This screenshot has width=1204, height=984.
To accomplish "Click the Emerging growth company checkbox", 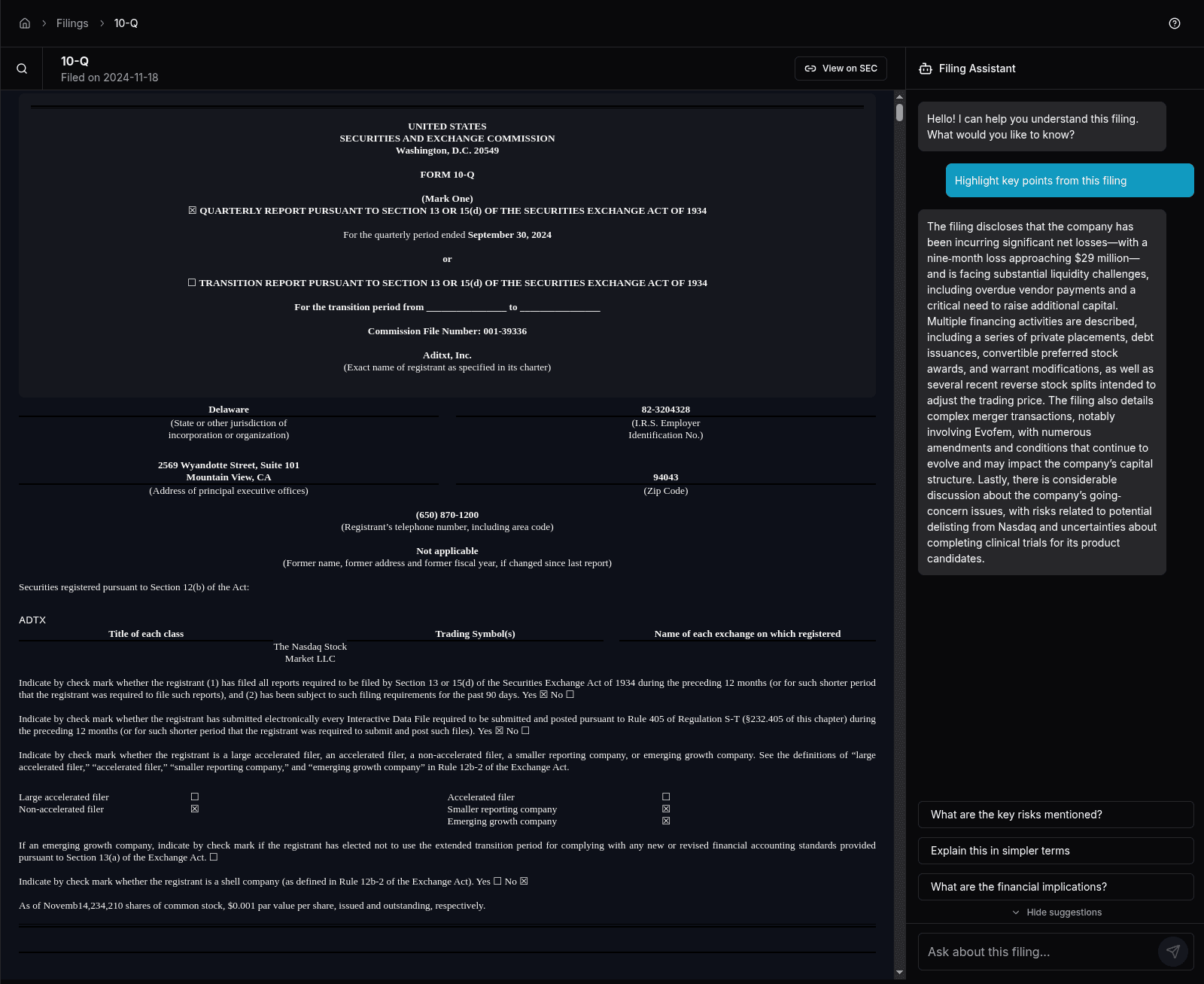I will click(x=666, y=821).
